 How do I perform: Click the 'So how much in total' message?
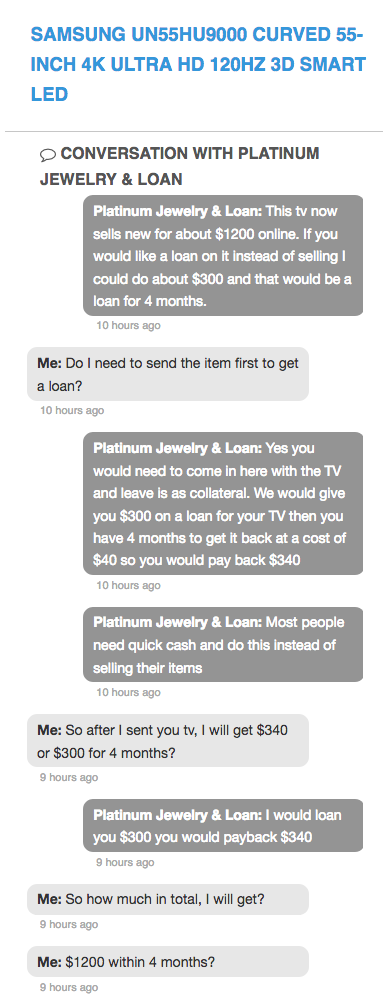coord(168,899)
